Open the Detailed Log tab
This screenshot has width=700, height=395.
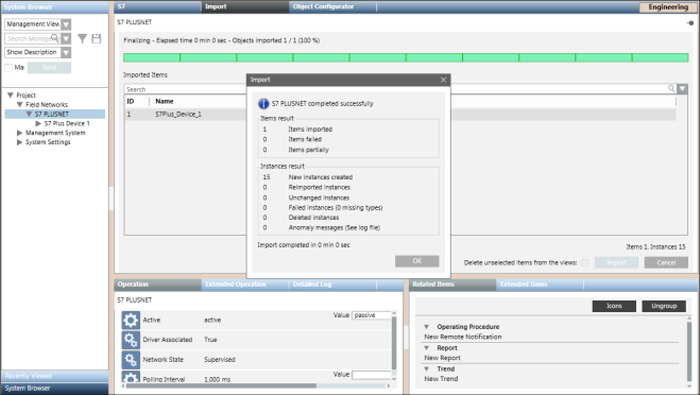[312, 284]
